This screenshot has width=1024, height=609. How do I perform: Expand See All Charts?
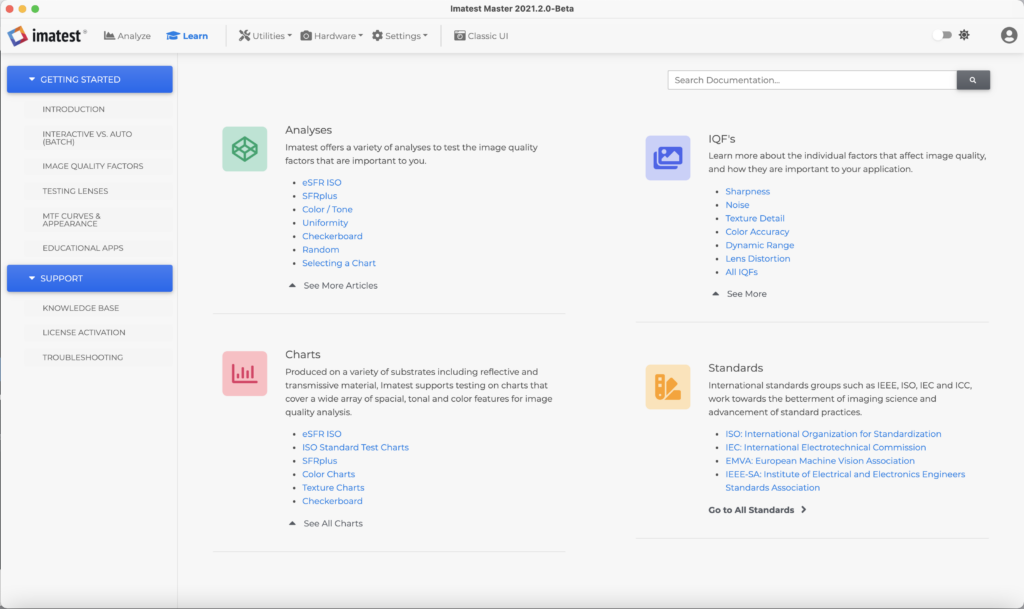pyautogui.click(x=326, y=523)
